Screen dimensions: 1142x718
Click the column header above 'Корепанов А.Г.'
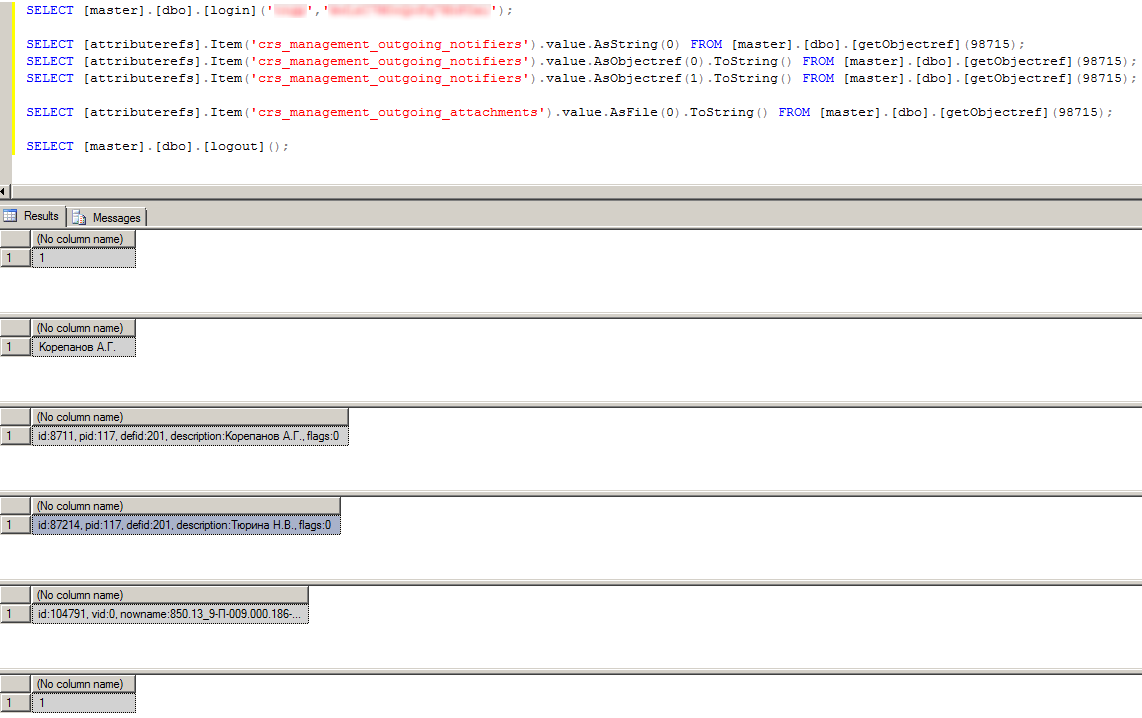pos(83,328)
